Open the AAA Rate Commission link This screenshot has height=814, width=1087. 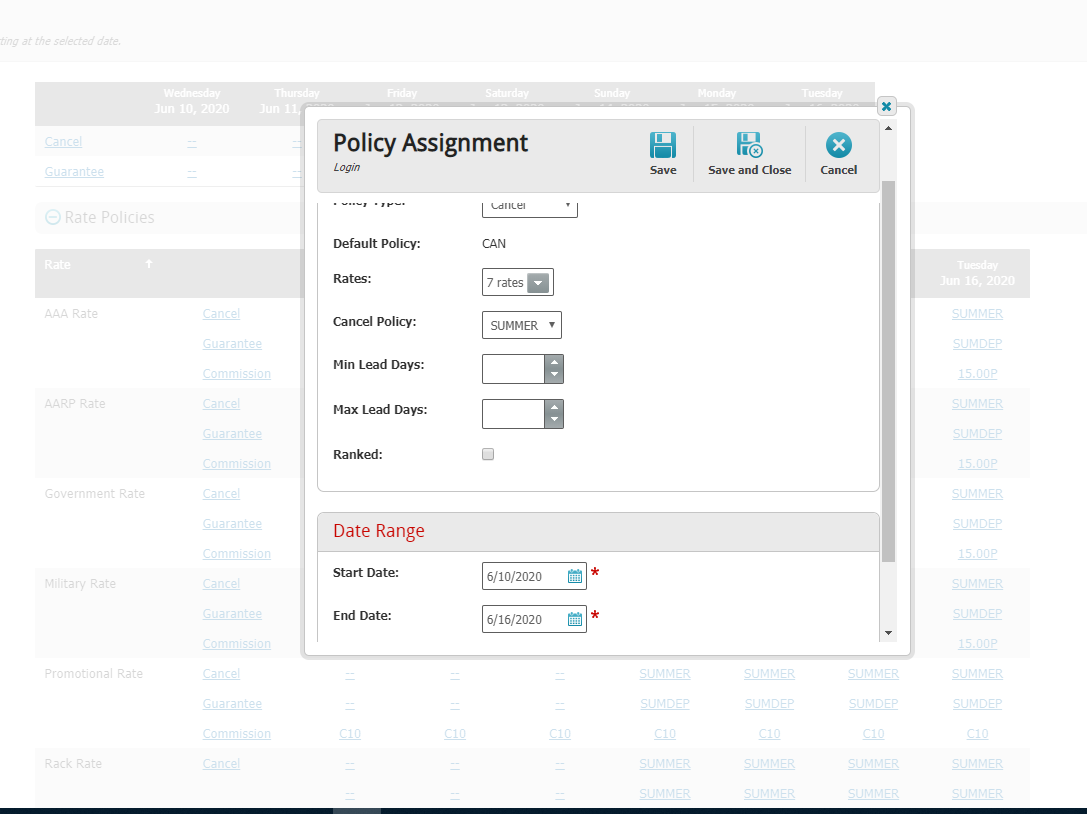coord(236,373)
